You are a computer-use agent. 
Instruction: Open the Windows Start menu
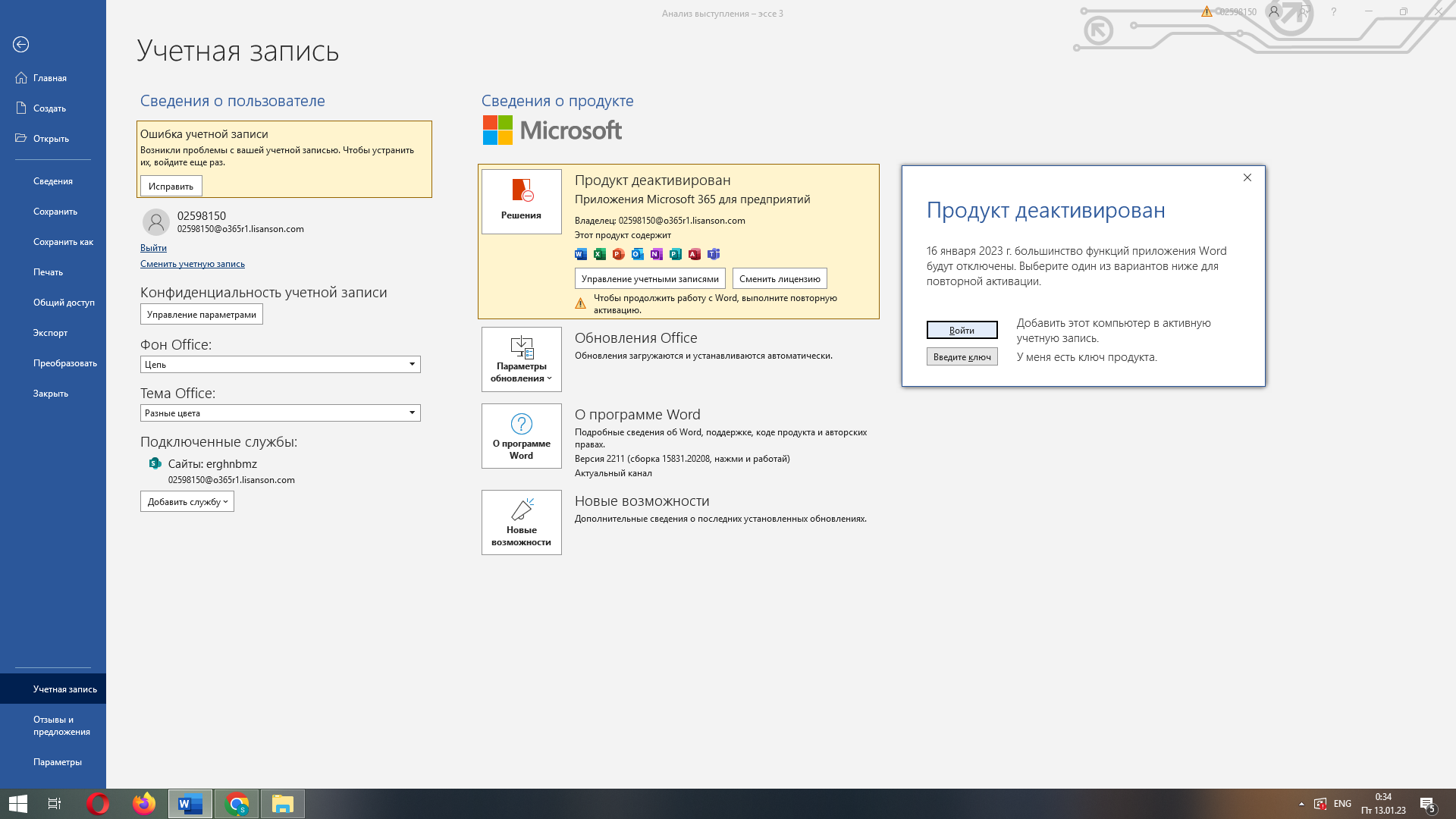coord(18,804)
